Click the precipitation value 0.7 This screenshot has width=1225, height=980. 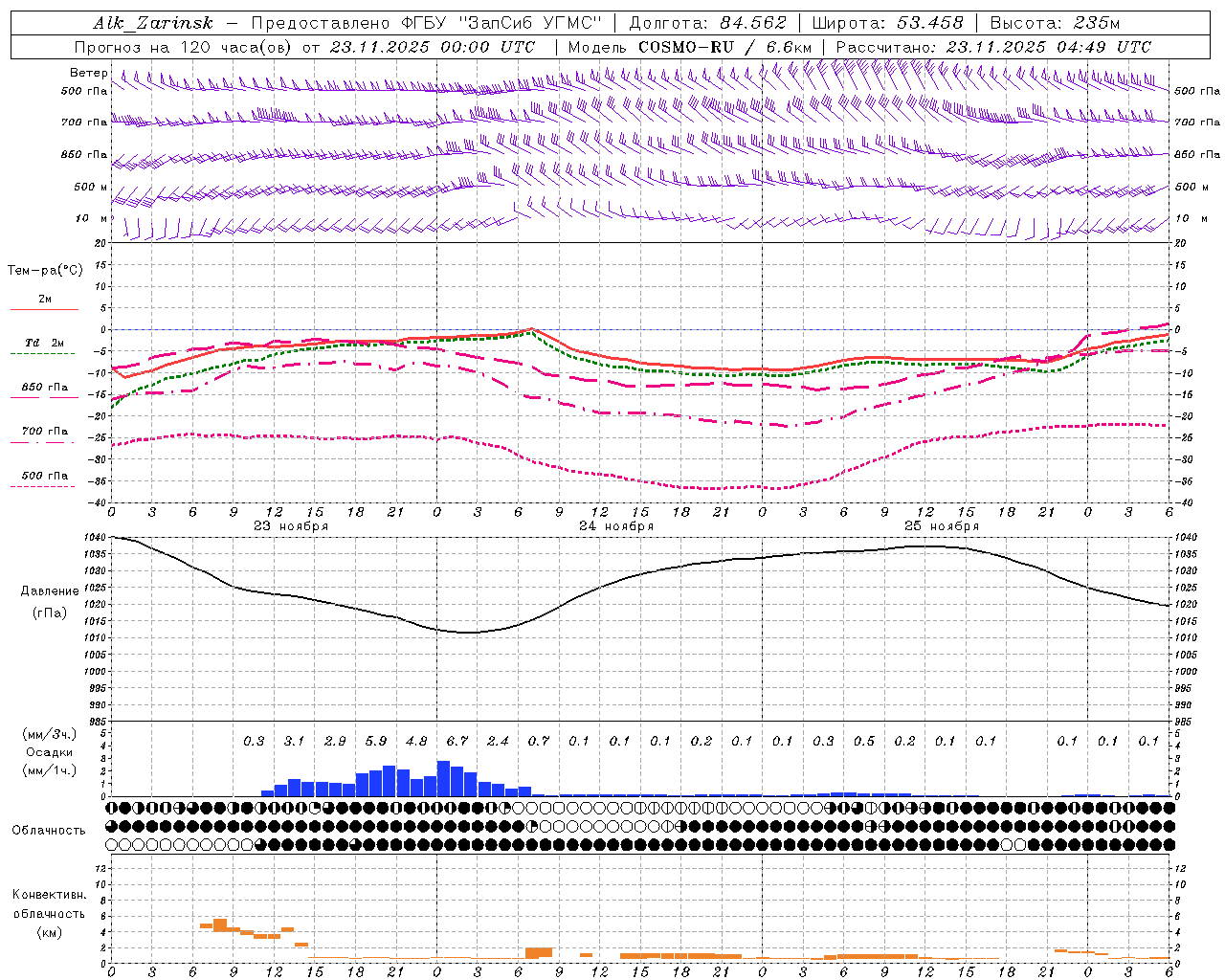click(x=539, y=742)
